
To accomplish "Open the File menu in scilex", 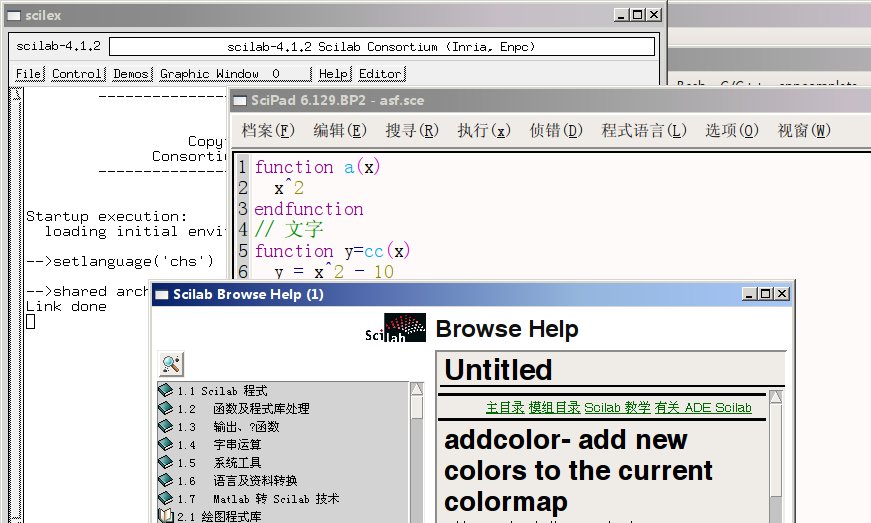I will point(29,74).
